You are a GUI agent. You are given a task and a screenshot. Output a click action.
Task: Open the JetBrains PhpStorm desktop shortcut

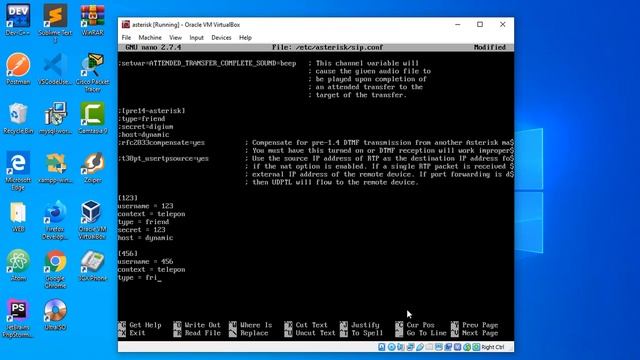click(x=18, y=318)
